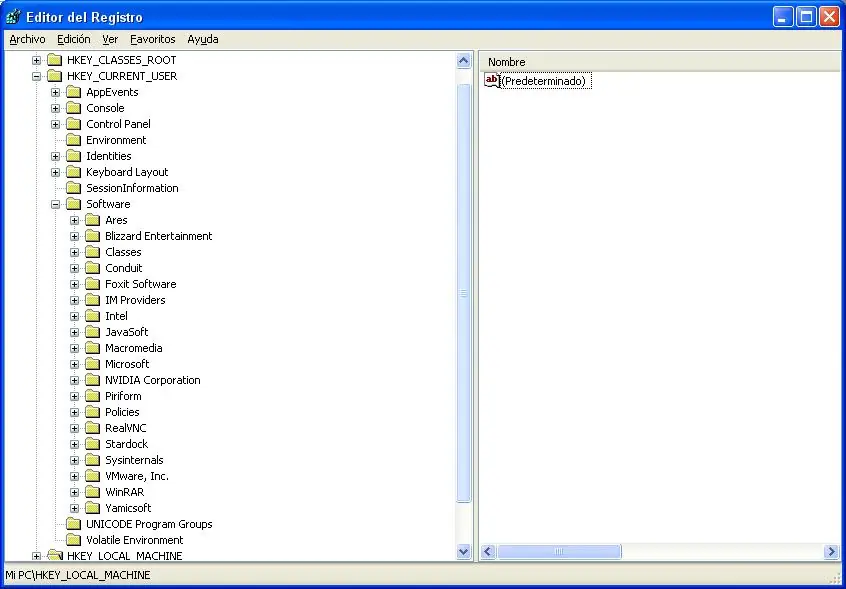Click the Macromedia folder icon
Viewport: 846px width, 589px height.
click(93, 348)
